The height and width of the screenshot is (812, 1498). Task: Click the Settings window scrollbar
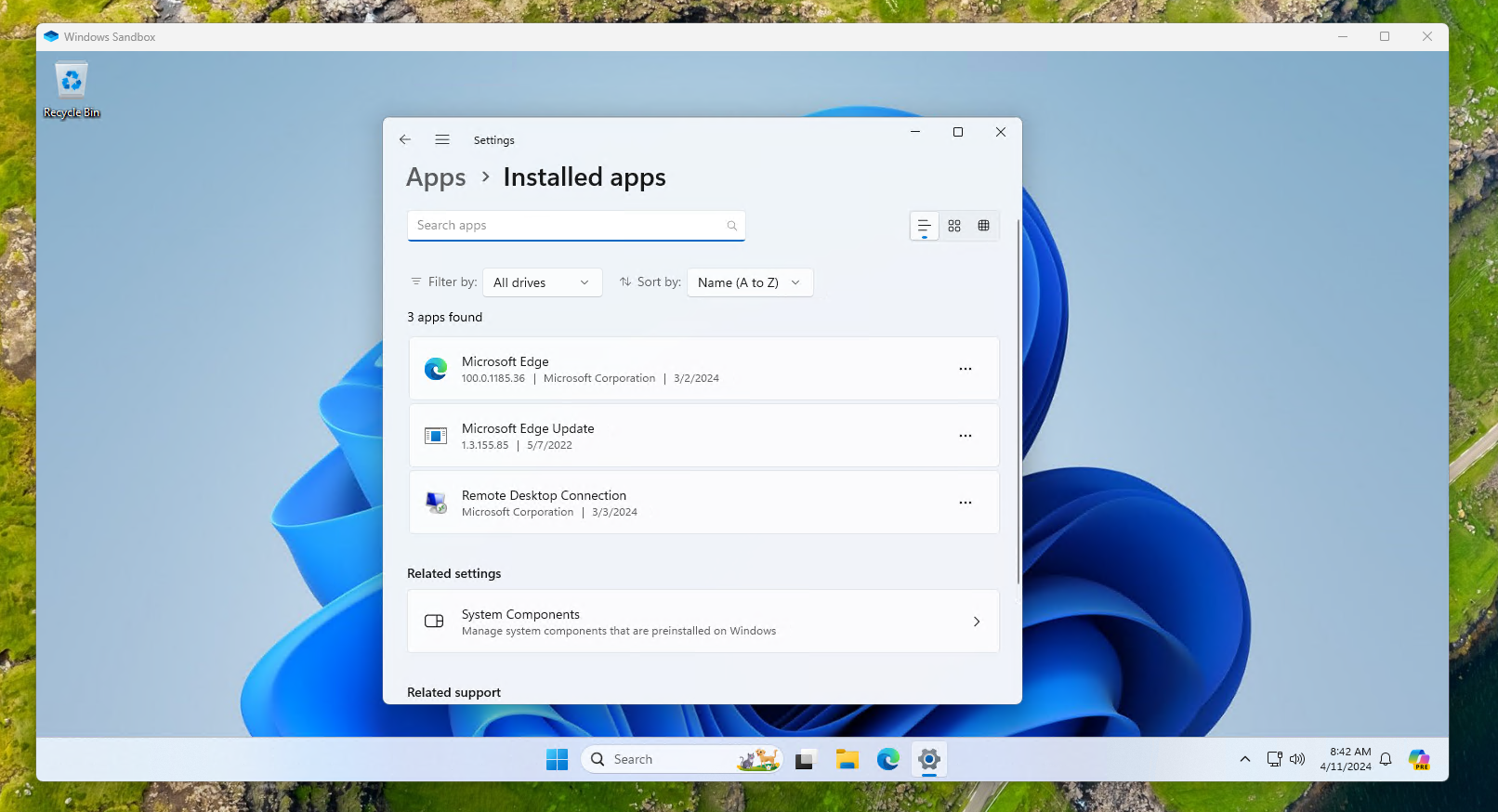coord(1018,401)
